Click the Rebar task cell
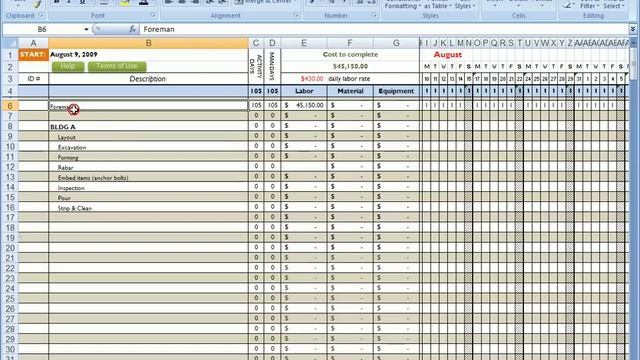 149,168
